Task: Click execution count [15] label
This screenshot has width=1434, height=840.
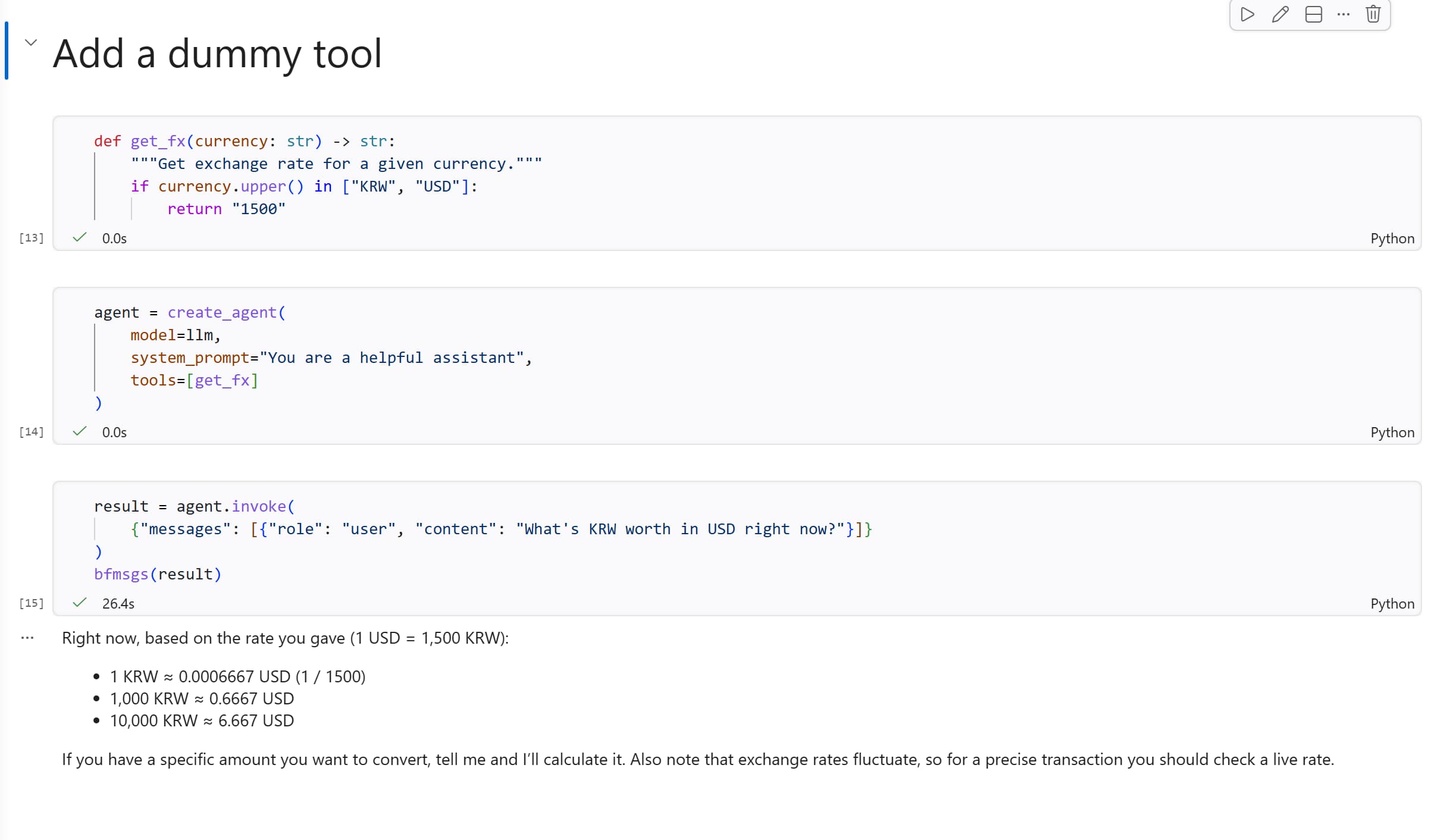Action: pos(31,603)
